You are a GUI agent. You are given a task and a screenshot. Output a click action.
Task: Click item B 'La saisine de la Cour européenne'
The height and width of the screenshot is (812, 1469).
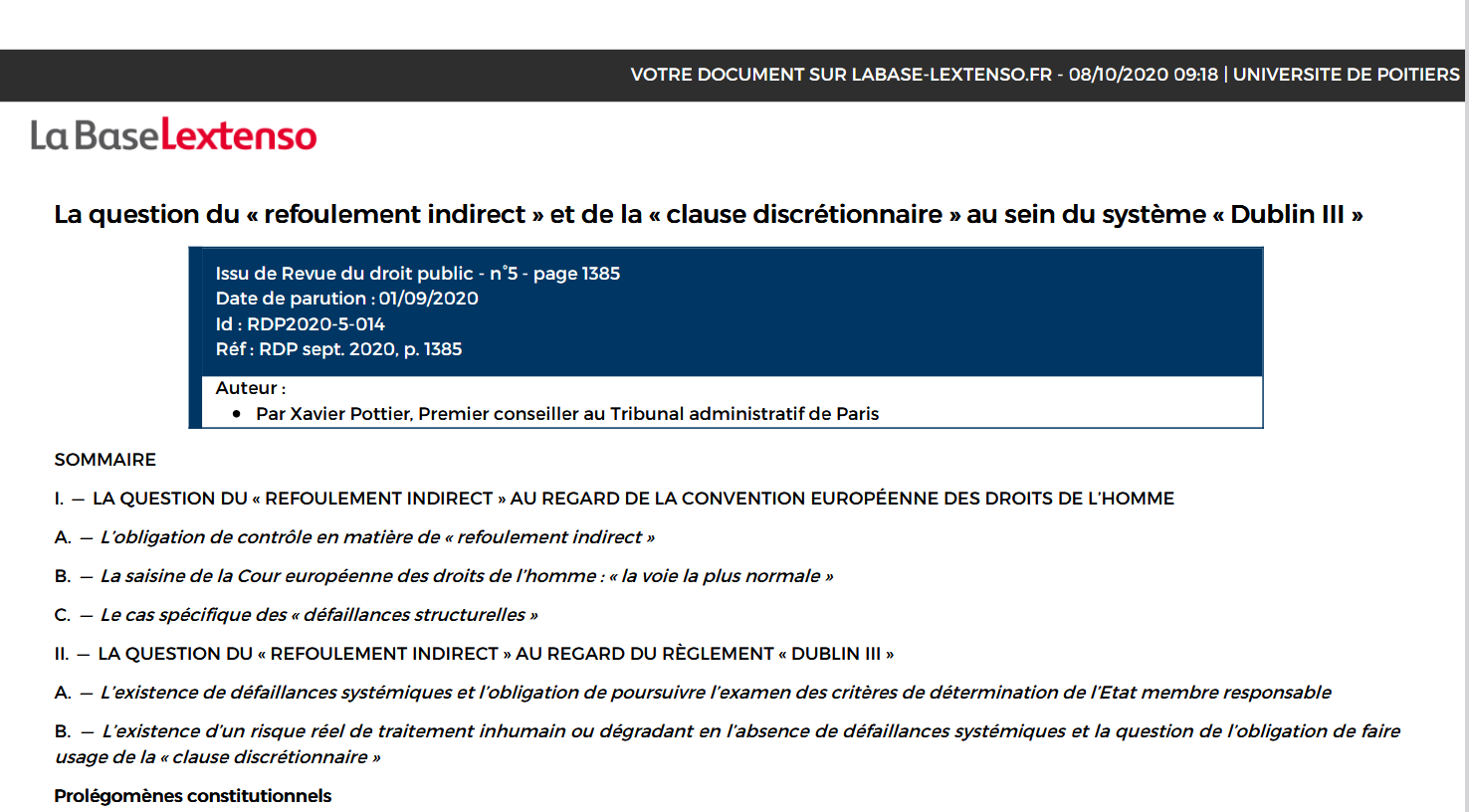click(444, 576)
